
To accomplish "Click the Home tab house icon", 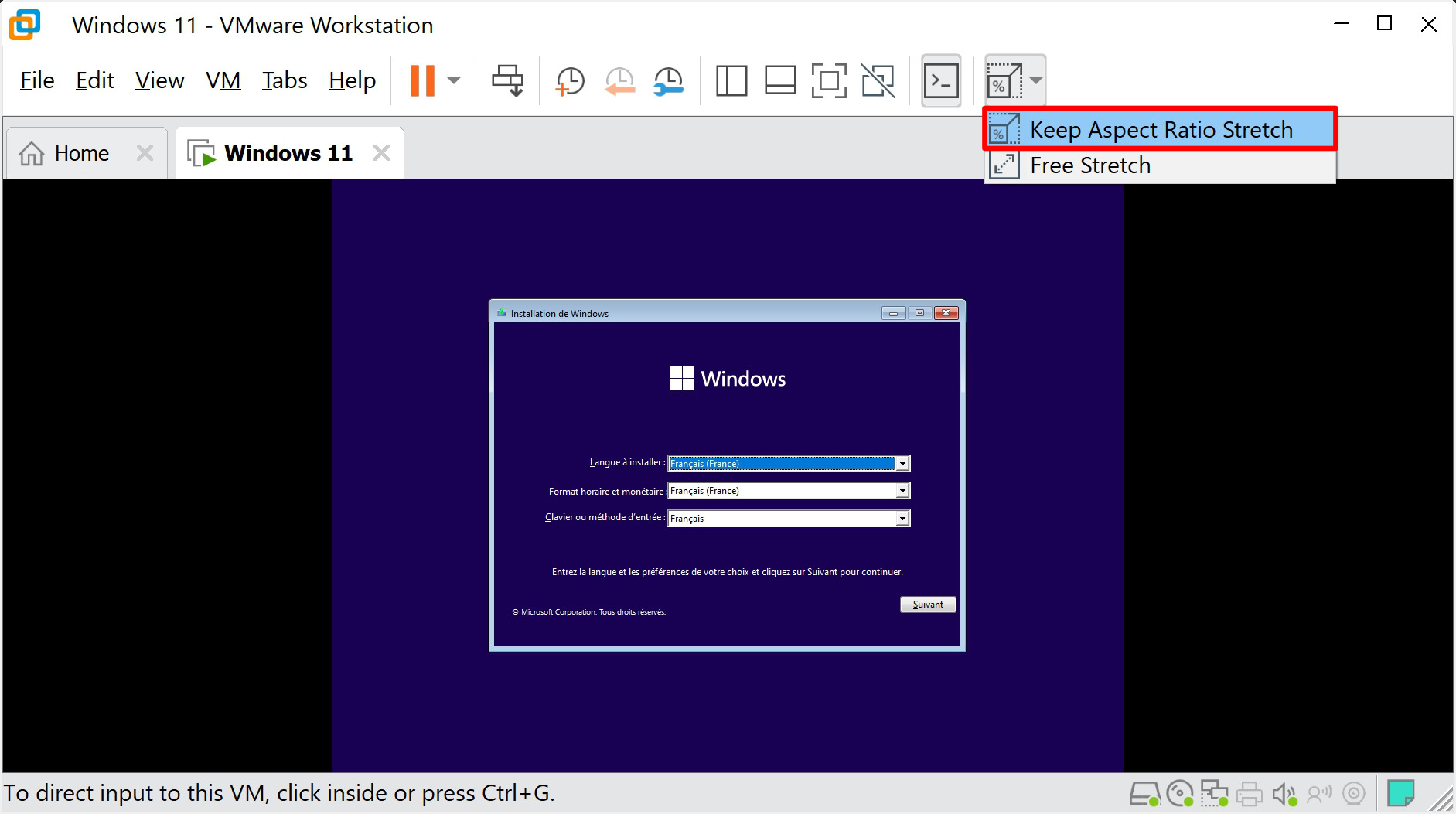I will [32, 153].
